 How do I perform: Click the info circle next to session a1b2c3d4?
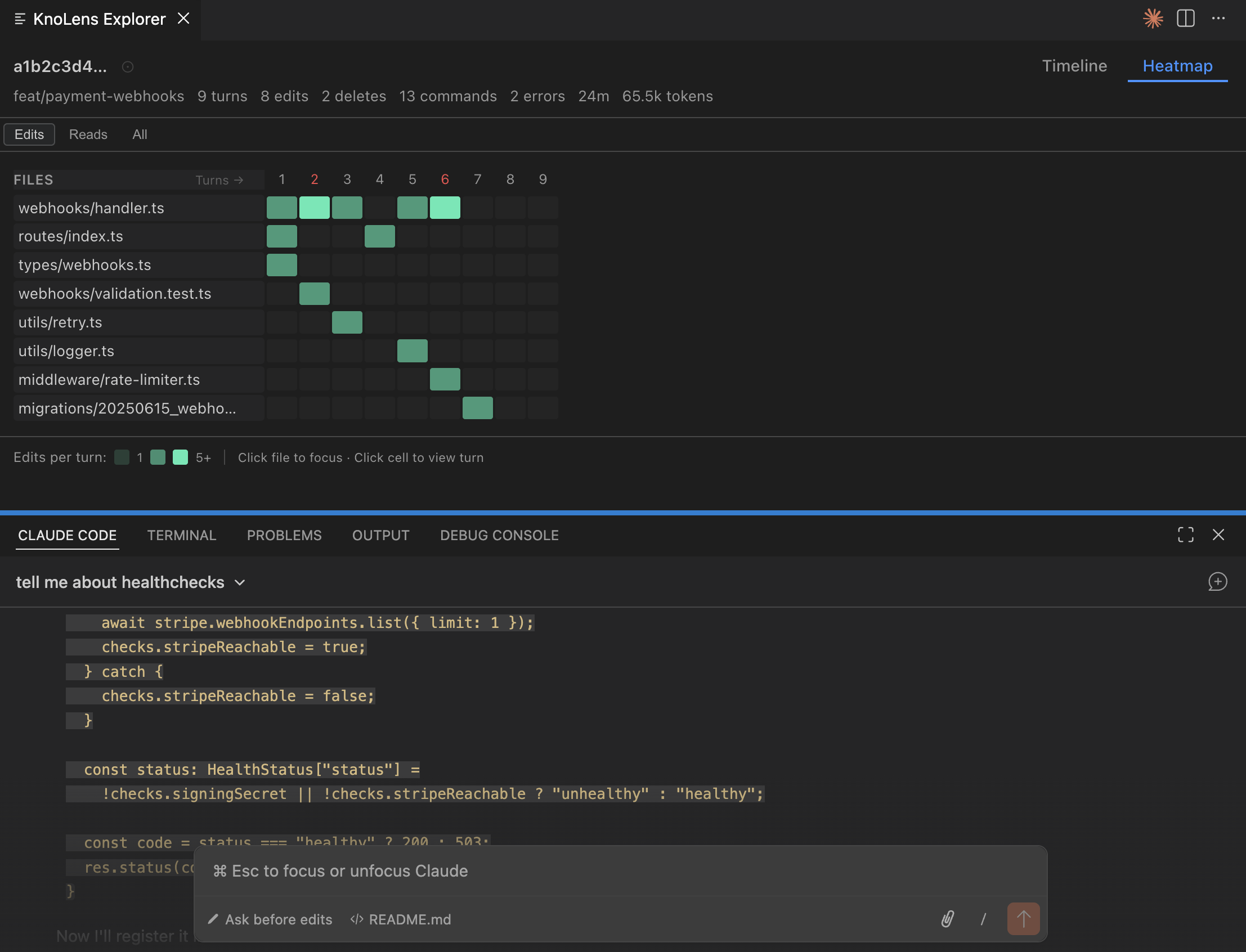128,67
